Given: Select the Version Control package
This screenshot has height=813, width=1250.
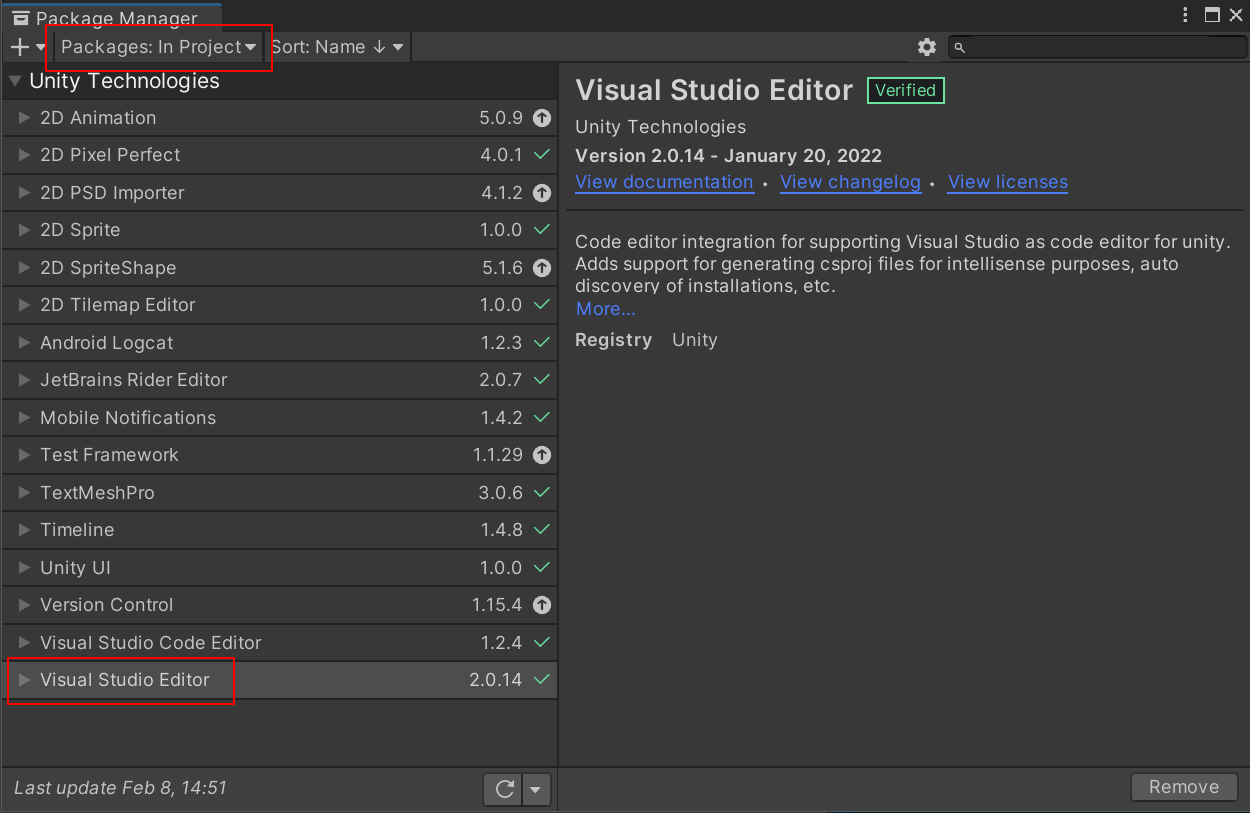Looking at the screenshot, I should [x=279, y=605].
